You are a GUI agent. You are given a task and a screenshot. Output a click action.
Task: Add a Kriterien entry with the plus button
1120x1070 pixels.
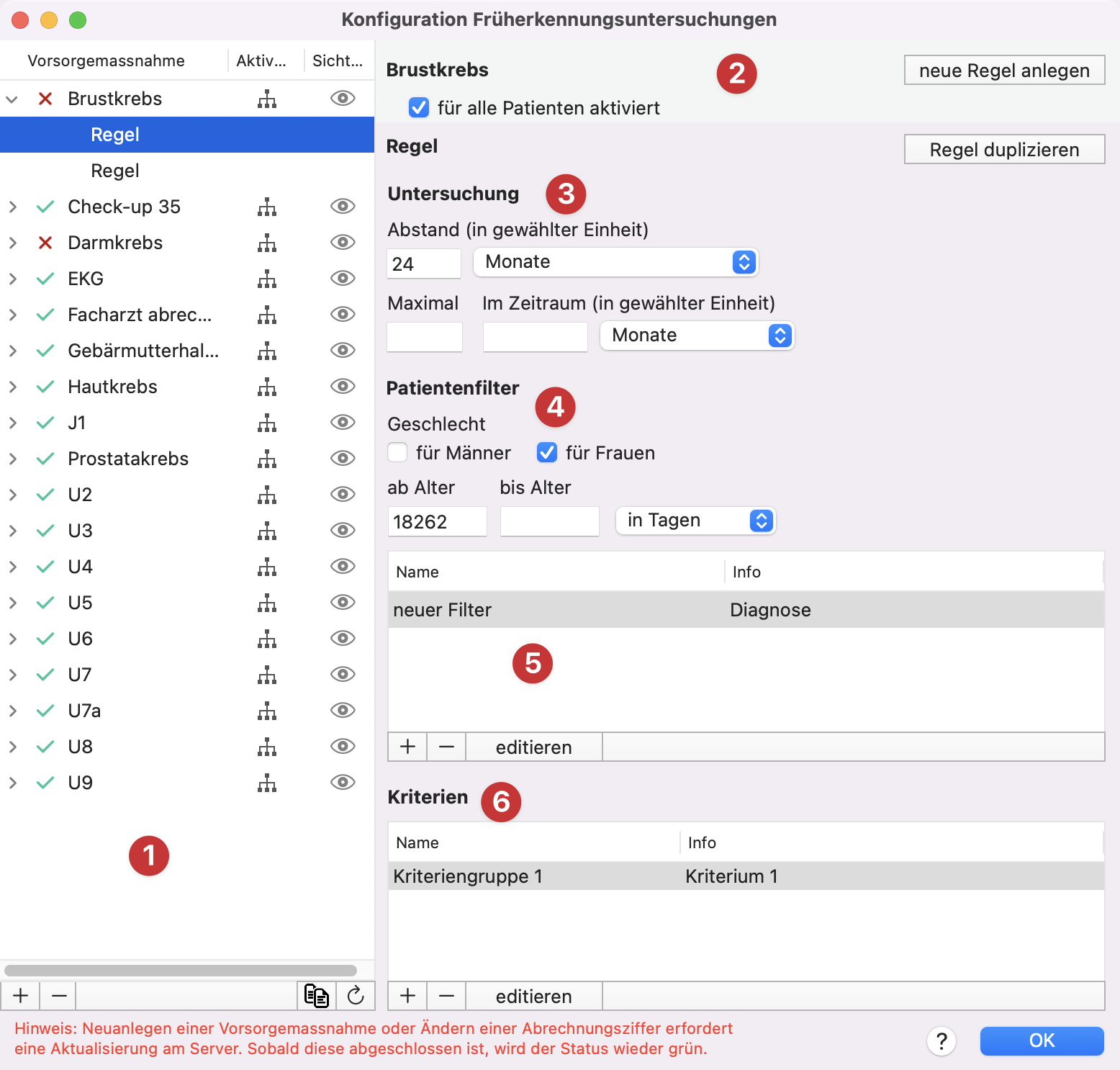(407, 996)
